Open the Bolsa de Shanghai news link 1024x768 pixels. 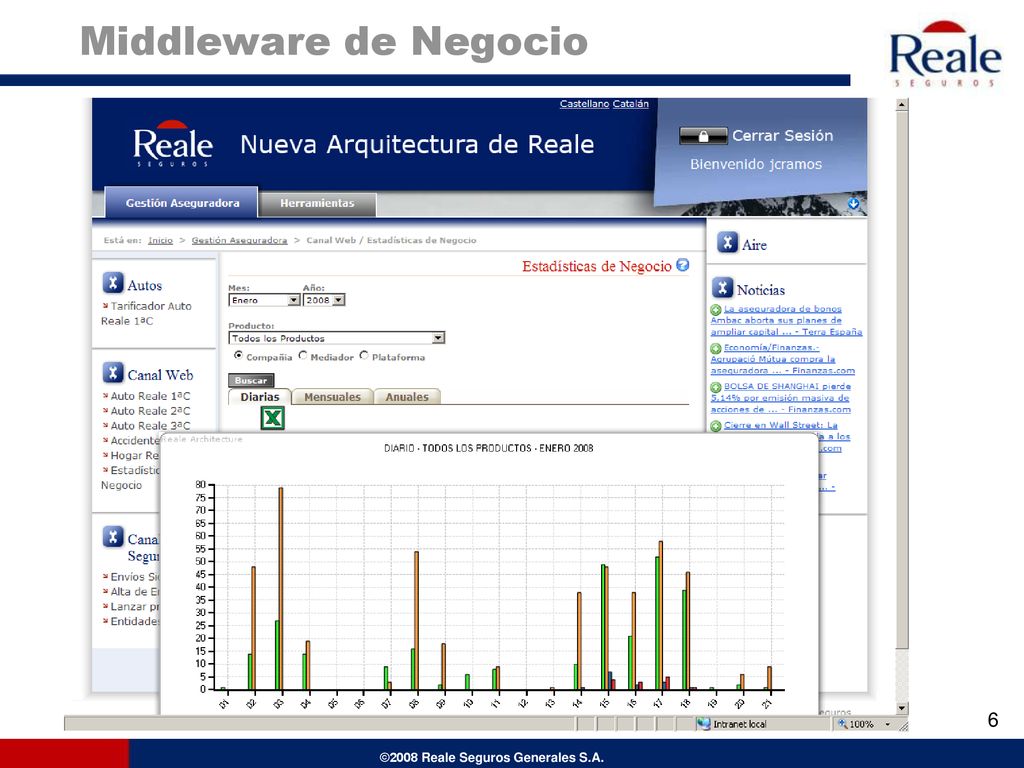point(781,398)
